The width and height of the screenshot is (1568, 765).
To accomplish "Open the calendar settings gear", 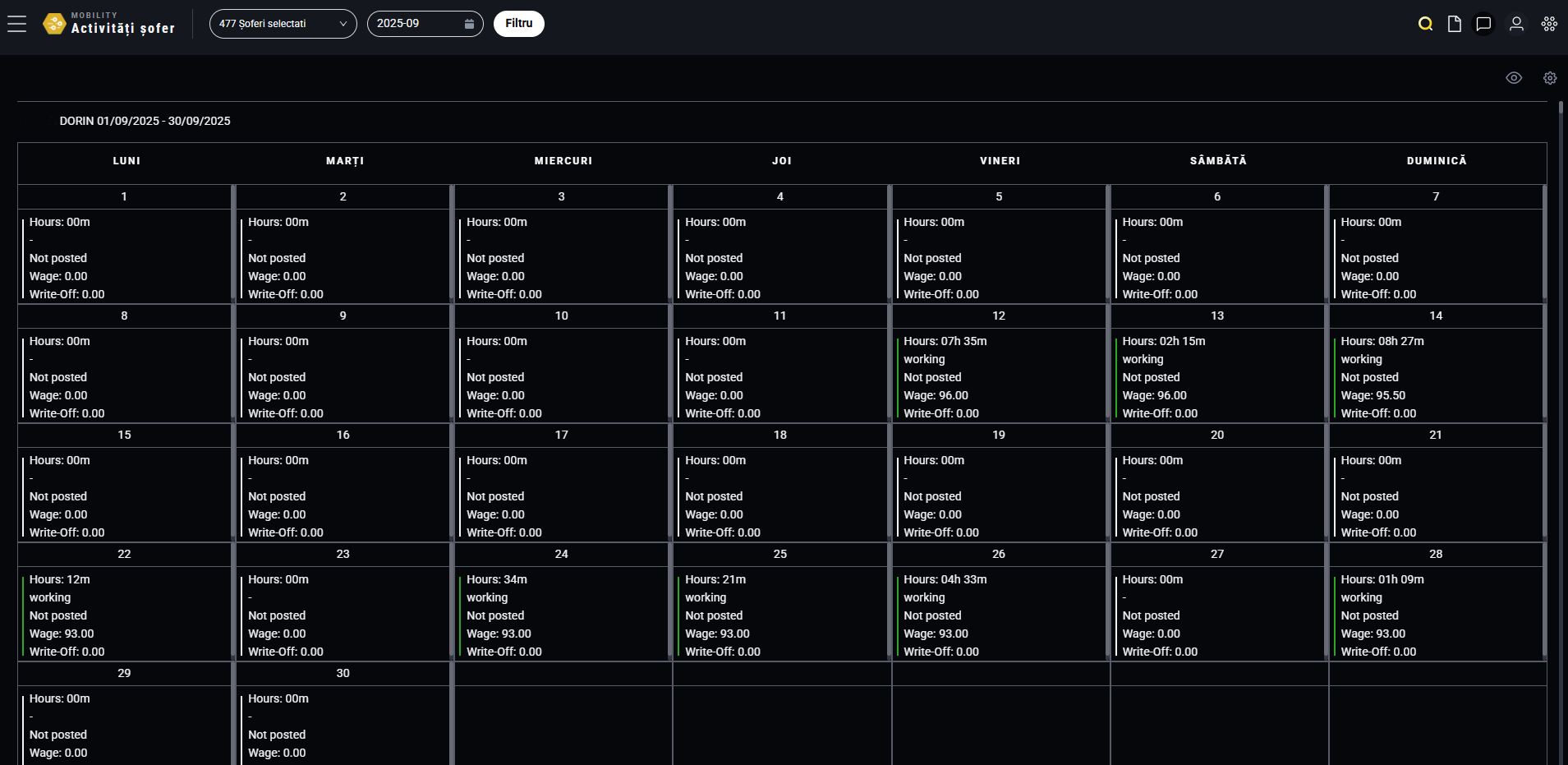I will point(1549,77).
